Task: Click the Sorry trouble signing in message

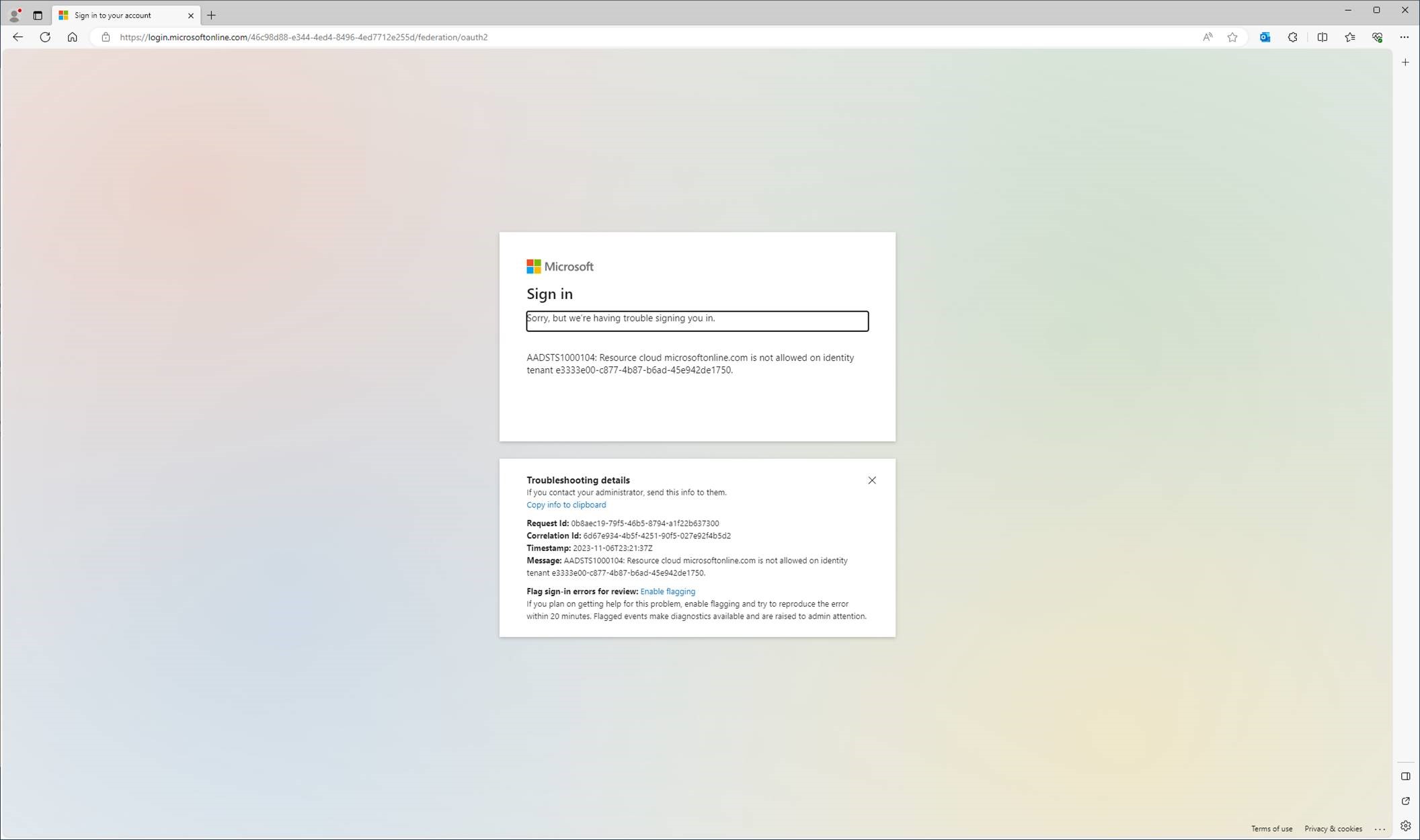Action: pos(697,321)
